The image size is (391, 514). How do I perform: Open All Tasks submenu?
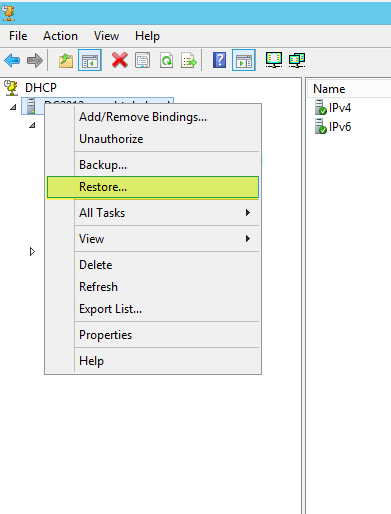click(153, 213)
